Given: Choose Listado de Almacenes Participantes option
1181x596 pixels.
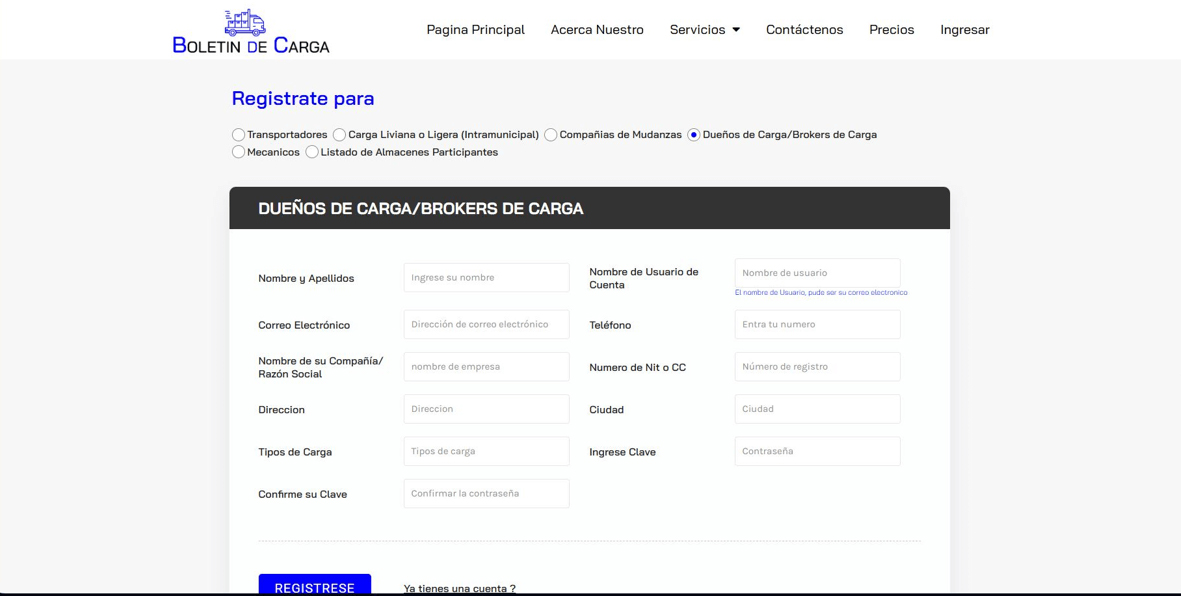Looking at the screenshot, I should click(x=312, y=152).
